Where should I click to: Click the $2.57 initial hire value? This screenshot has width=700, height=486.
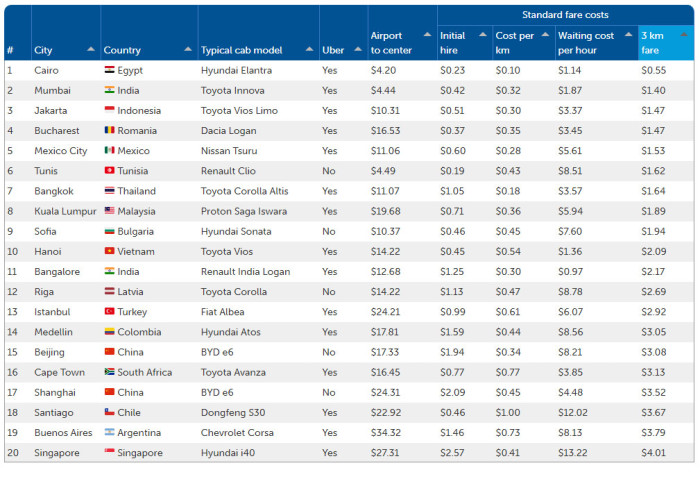(452, 453)
